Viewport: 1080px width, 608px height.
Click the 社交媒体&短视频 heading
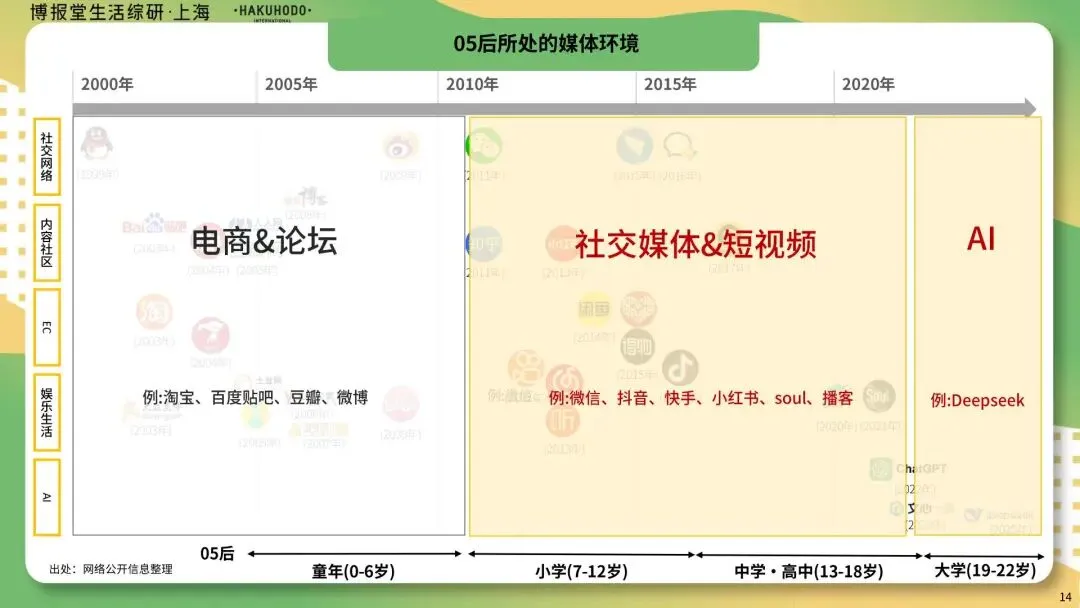[x=696, y=244]
